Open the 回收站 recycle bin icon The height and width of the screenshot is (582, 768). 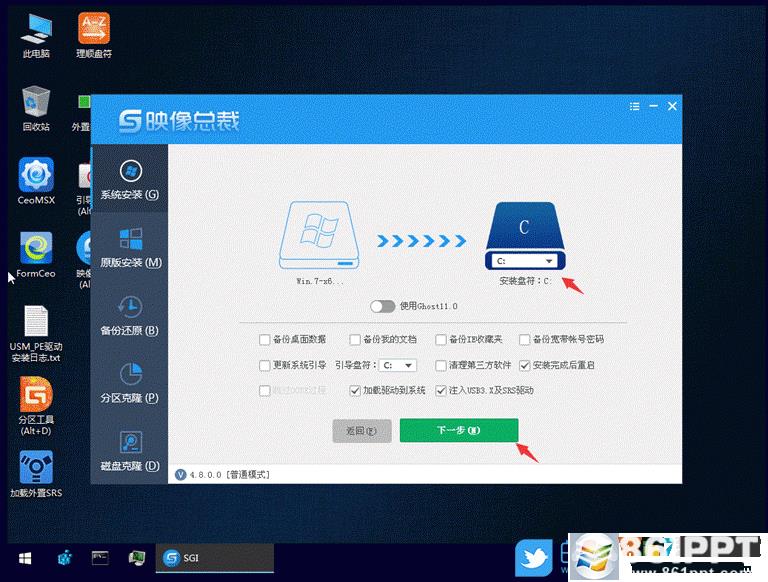coord(36,108)
